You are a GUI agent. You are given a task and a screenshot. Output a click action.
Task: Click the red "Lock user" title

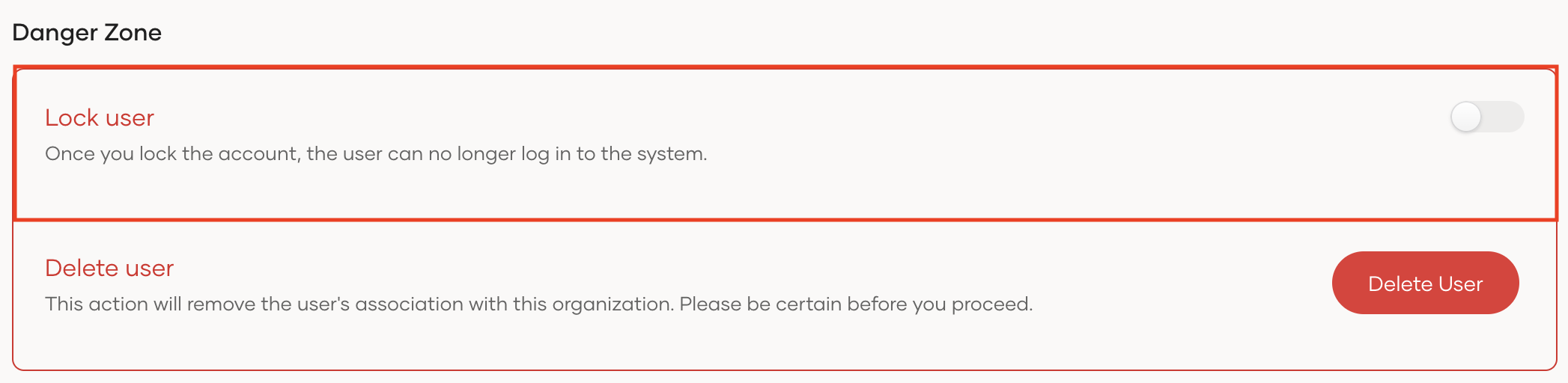tap(100, 117)
